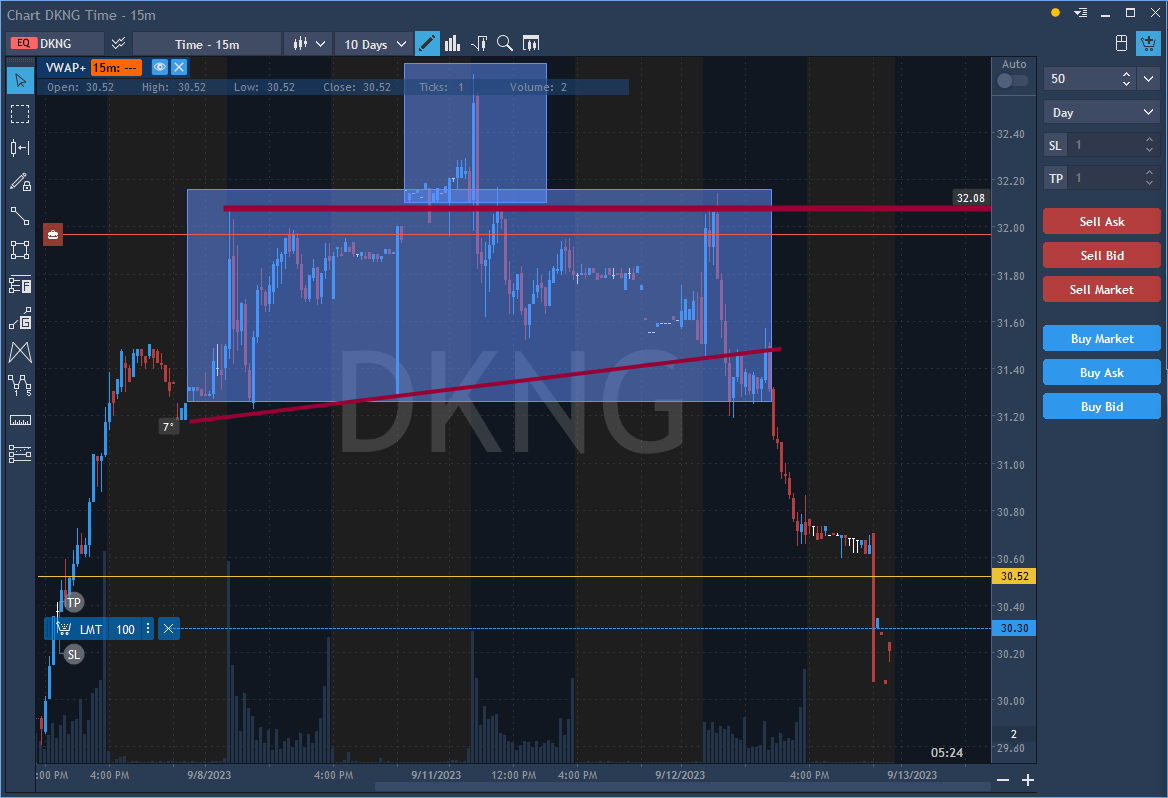
Task: Select the trend line drawing tool
Action: (20, 216)
